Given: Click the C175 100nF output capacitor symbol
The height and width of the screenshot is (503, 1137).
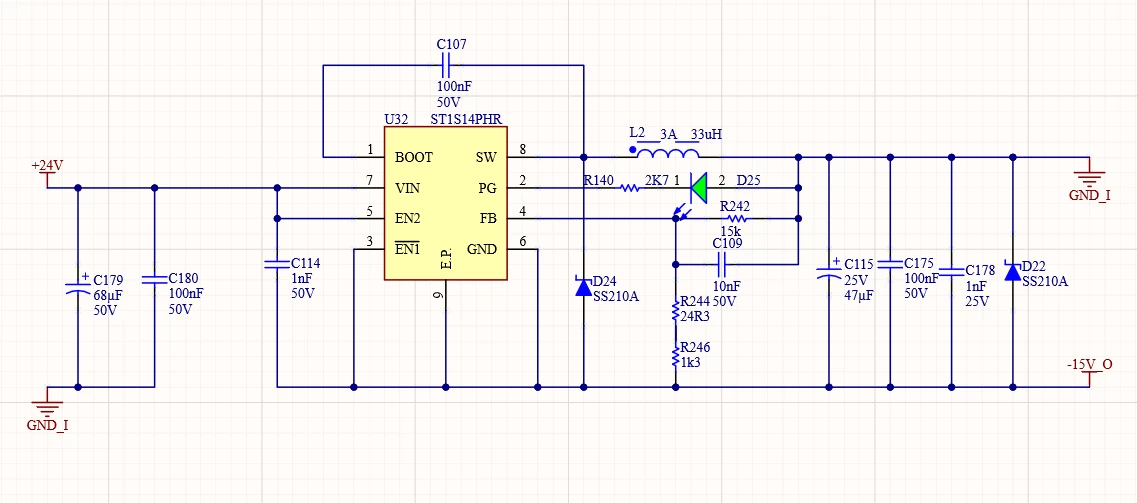Looking at the screenshot, I should [890, 265].
